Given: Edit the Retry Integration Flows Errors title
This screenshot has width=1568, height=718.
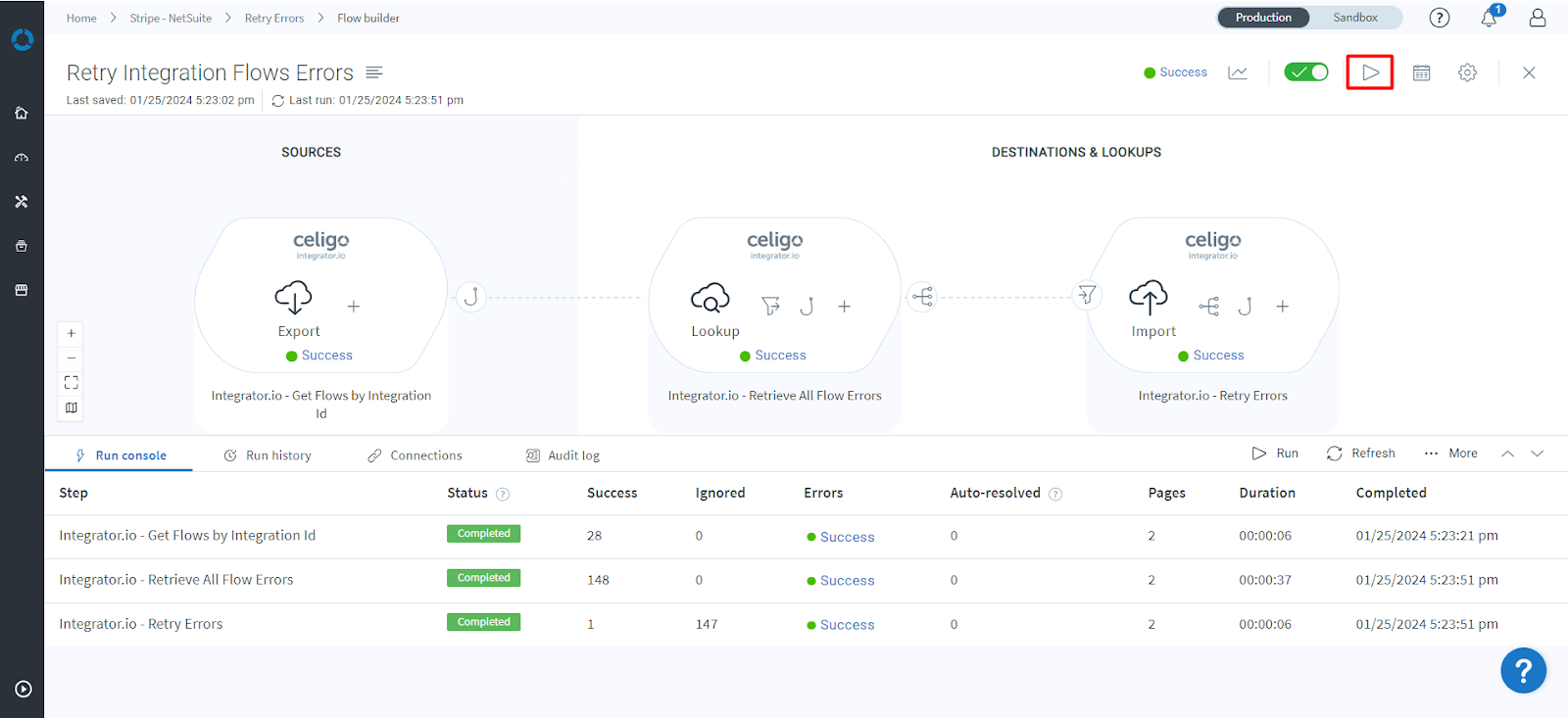Looking at the screenshot, I should (210, 72).
